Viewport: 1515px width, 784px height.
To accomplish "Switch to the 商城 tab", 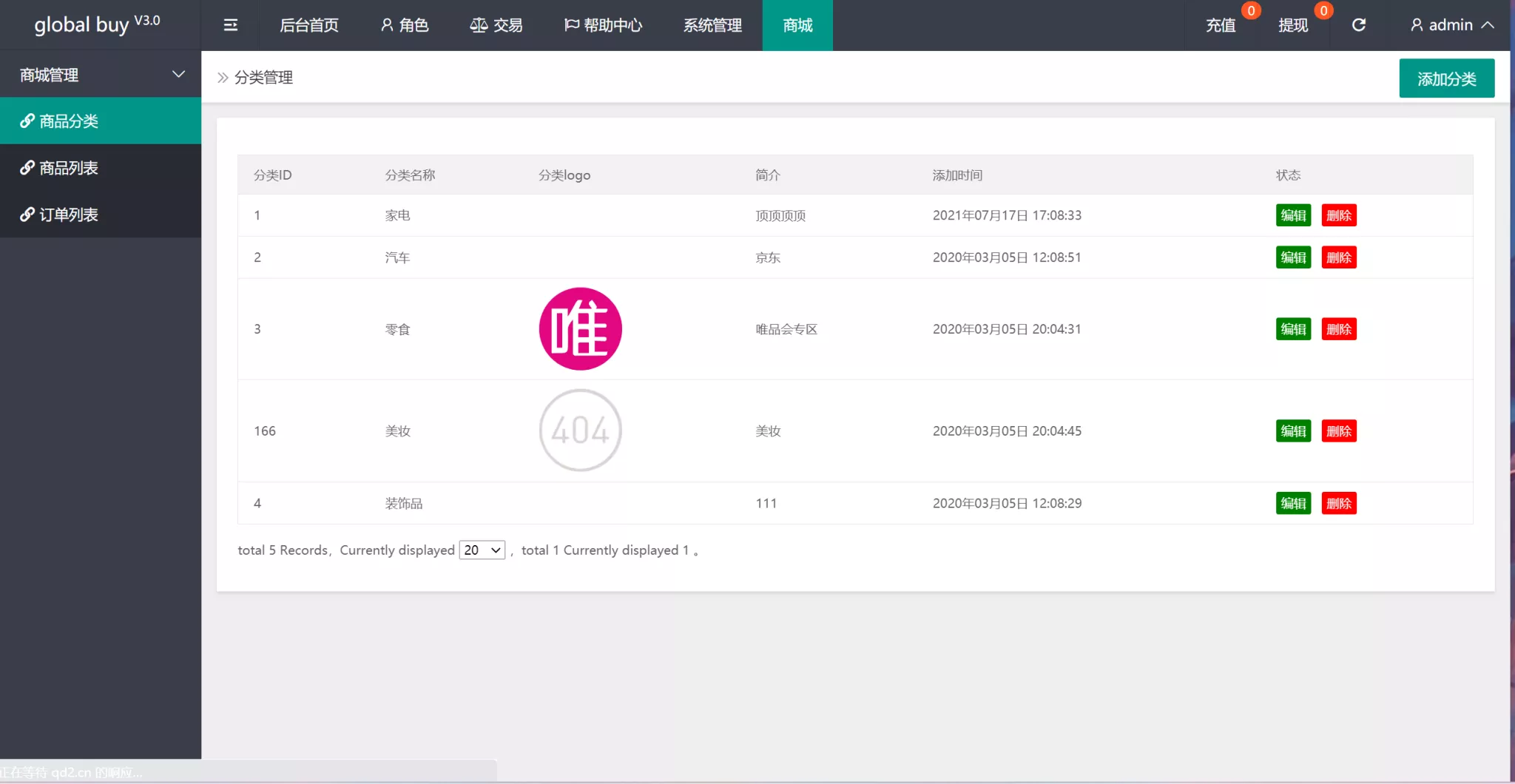I will tap(796, 24).
